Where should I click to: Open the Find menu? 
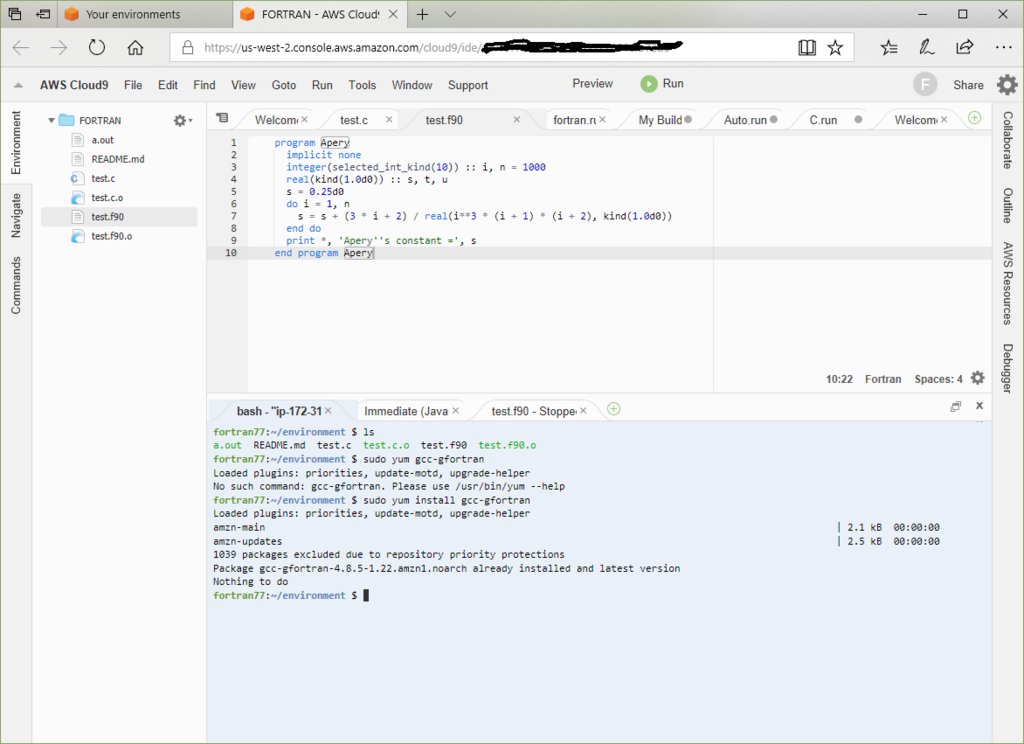point(204,85)
